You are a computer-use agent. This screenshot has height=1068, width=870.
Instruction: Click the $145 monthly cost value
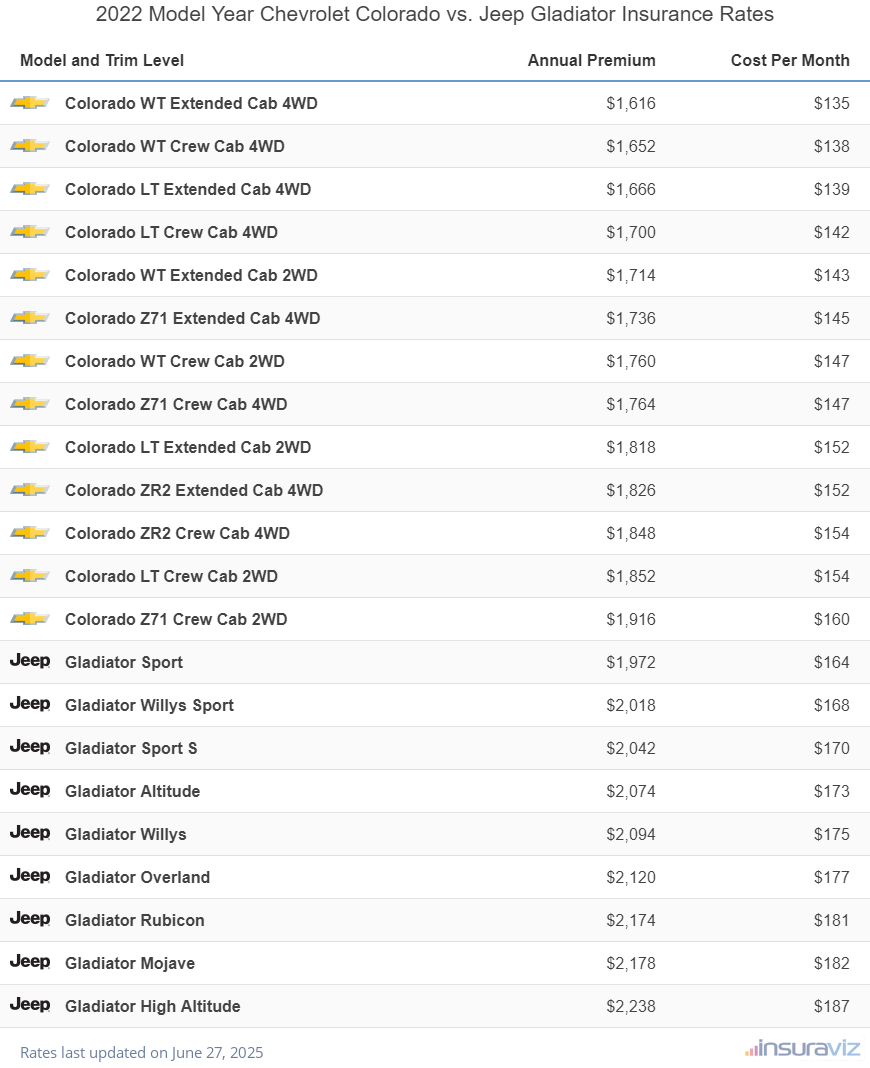tap(832, 318)
